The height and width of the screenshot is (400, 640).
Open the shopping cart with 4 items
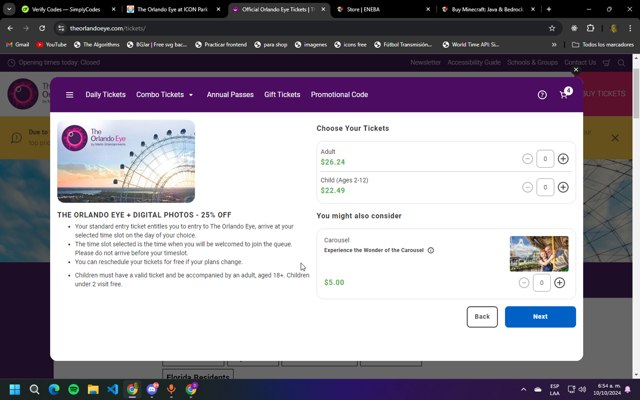pyautogui.click(x=564, y=94)
